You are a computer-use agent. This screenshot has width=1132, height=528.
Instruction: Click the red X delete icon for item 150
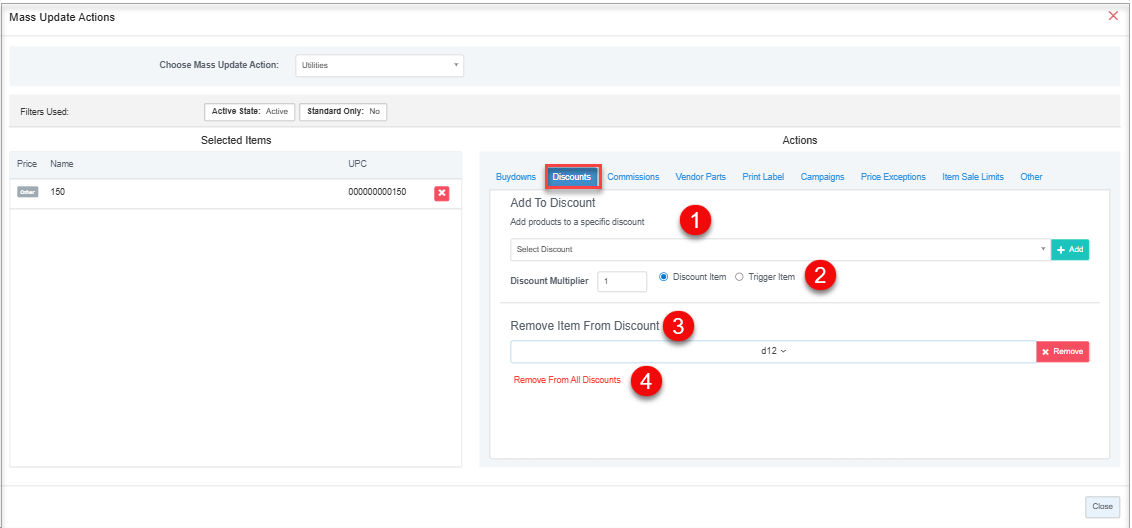click(x=441, y=192)
